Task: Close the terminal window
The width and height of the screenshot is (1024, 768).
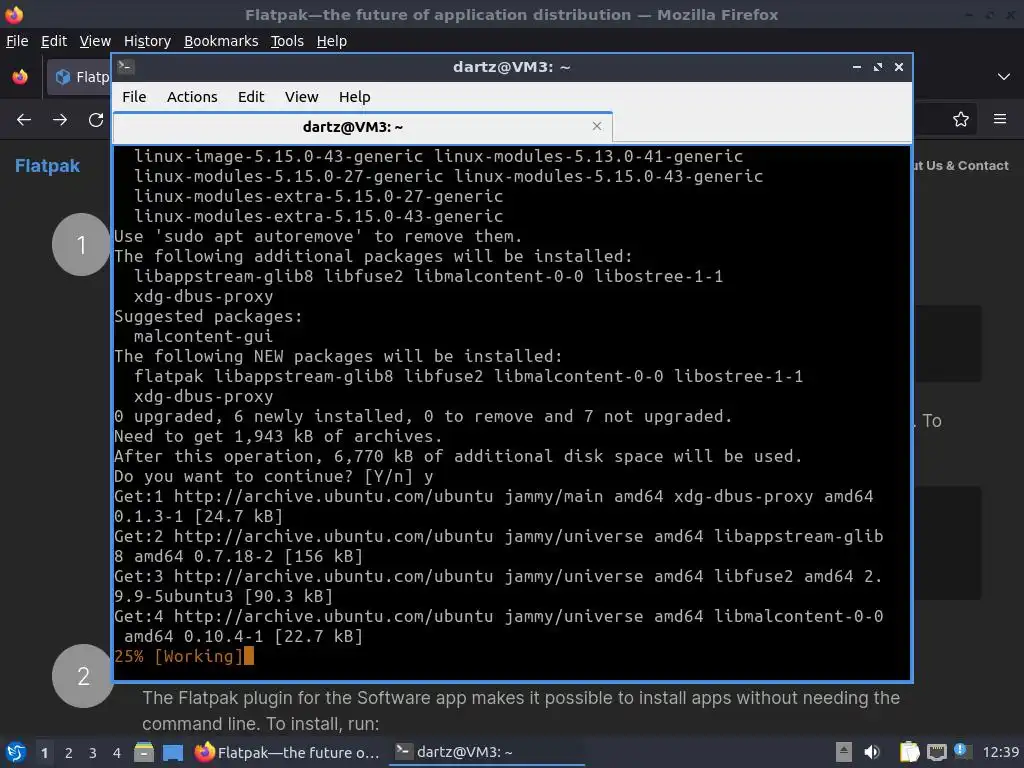Action: (899, 67)
